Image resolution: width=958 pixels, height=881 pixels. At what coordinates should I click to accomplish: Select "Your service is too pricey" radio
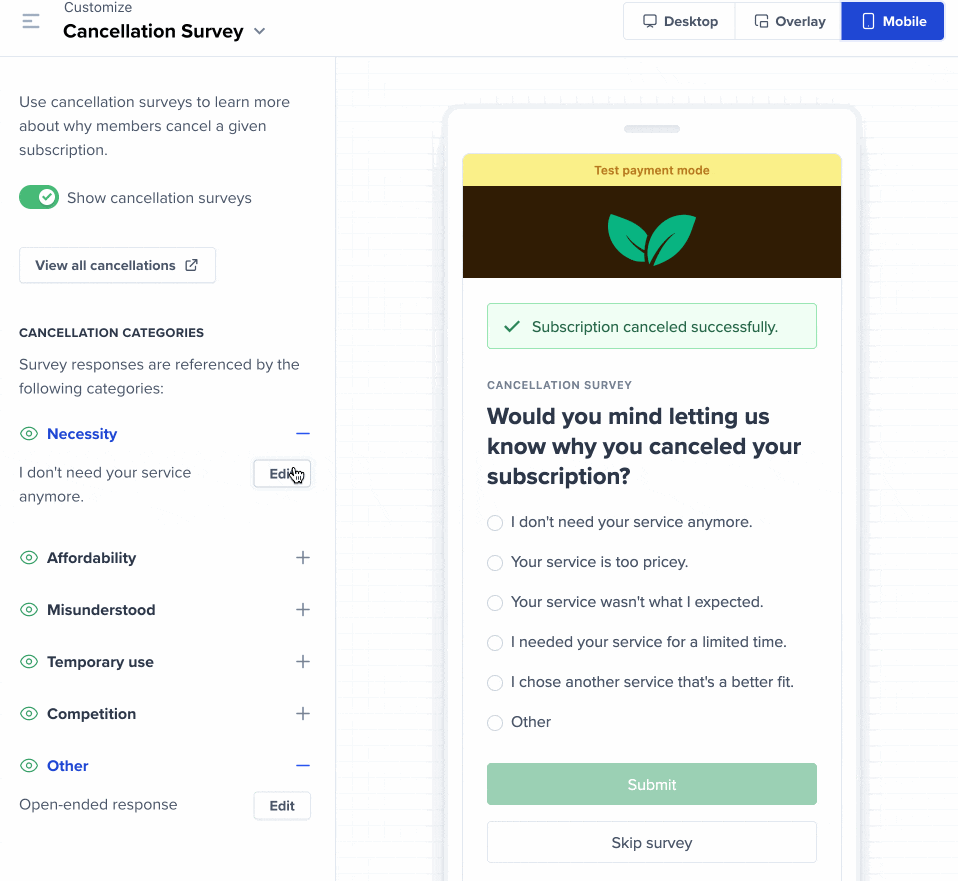(495, 563)
